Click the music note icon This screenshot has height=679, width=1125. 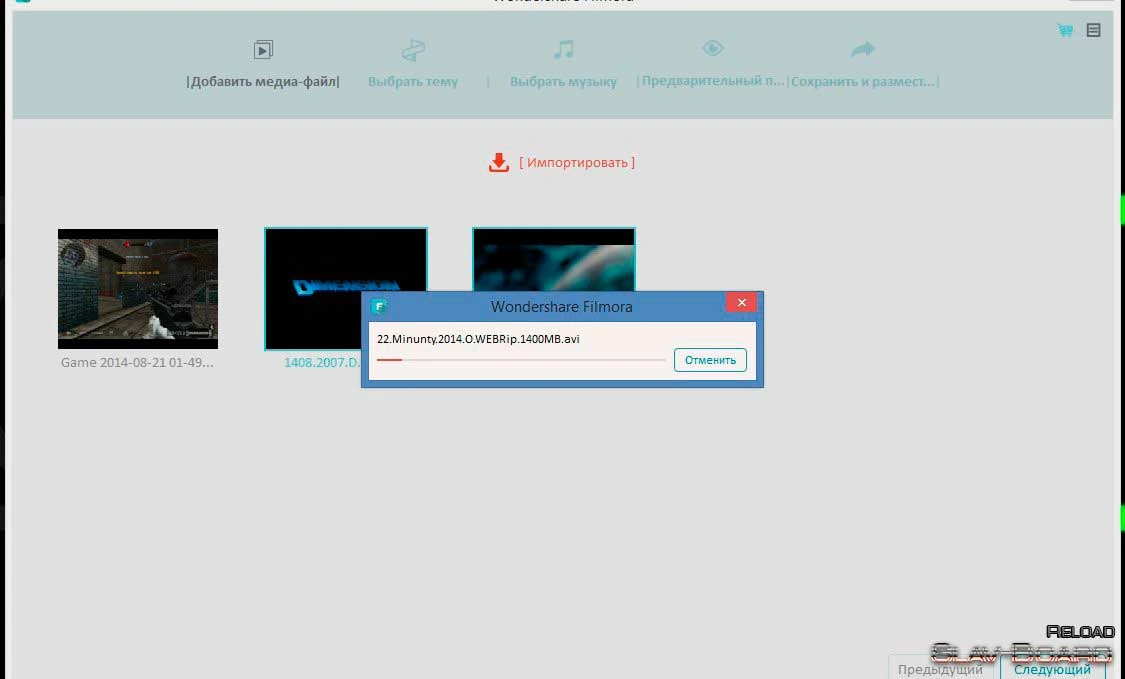click(x=564, y=49)
